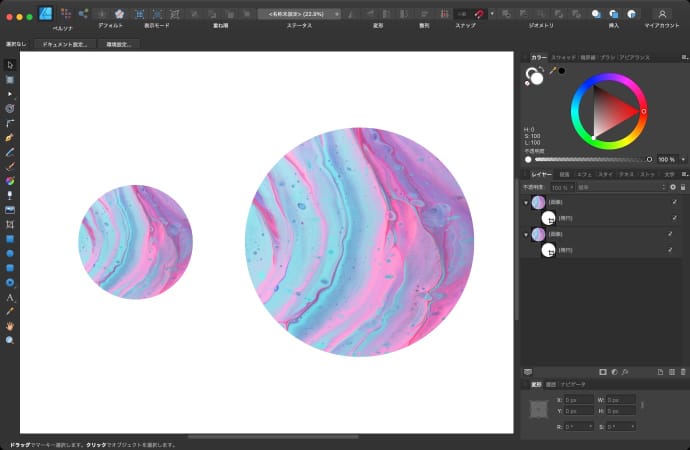Switch to the スウォッチ (Swatches) tab

[x=564, y=59]
